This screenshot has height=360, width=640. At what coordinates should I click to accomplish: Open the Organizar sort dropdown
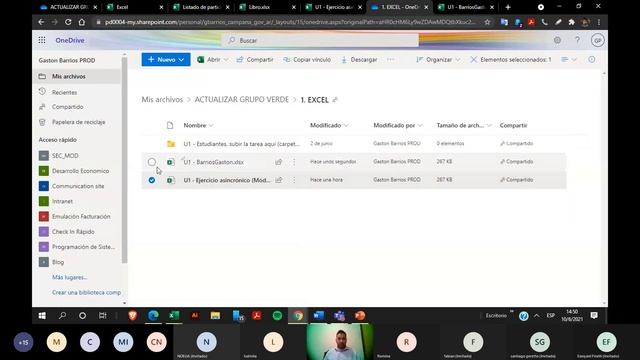point(438,60)
